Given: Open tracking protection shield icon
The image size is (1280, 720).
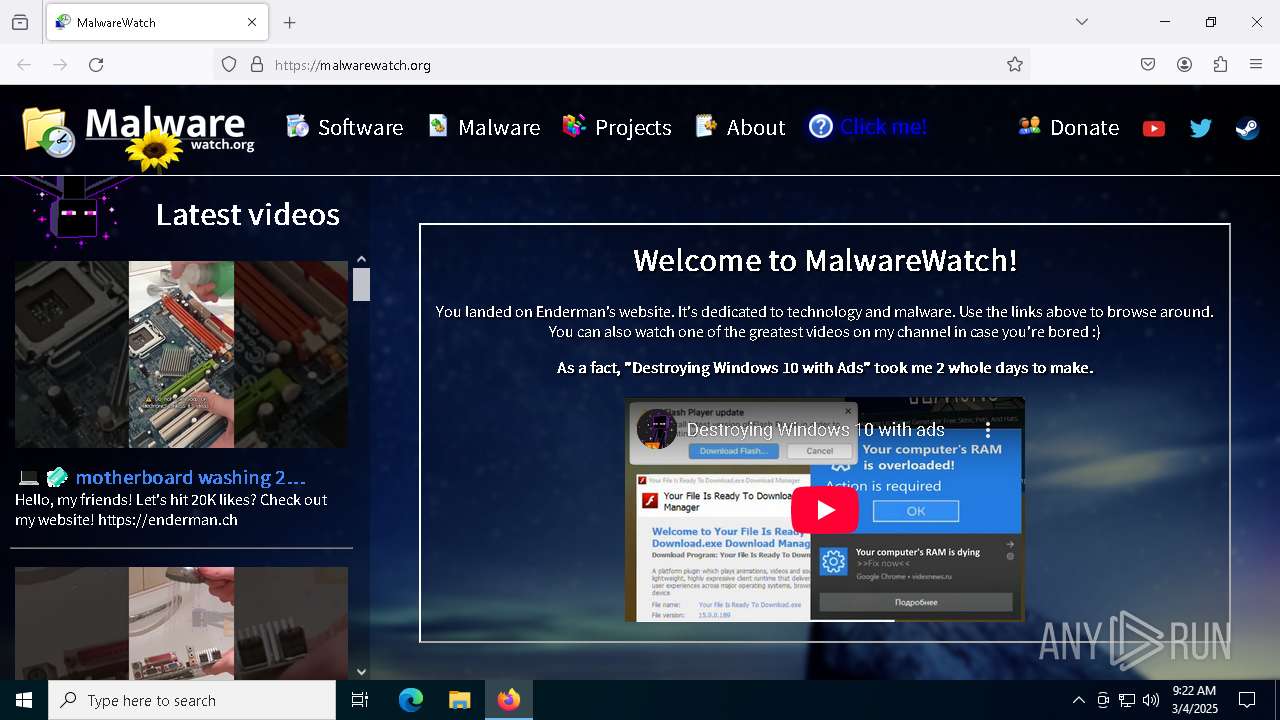Looking at the screenshot, I should click(x=229, y=65).
